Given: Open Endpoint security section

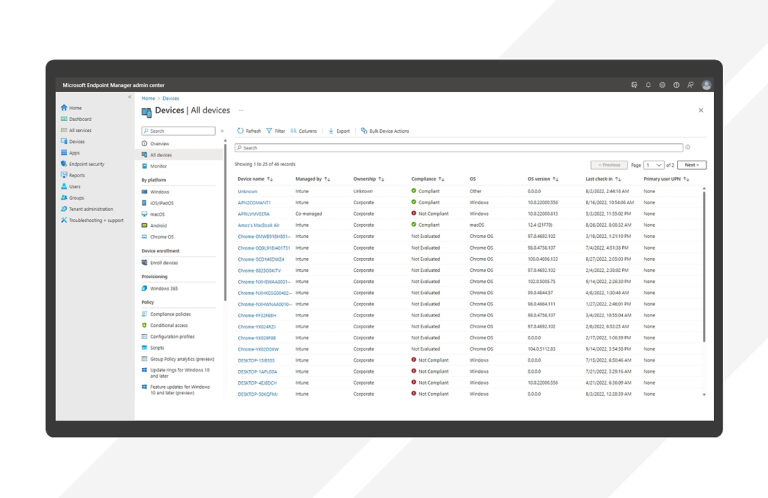Looking at the screenshot, I should [x=82, y=164].
